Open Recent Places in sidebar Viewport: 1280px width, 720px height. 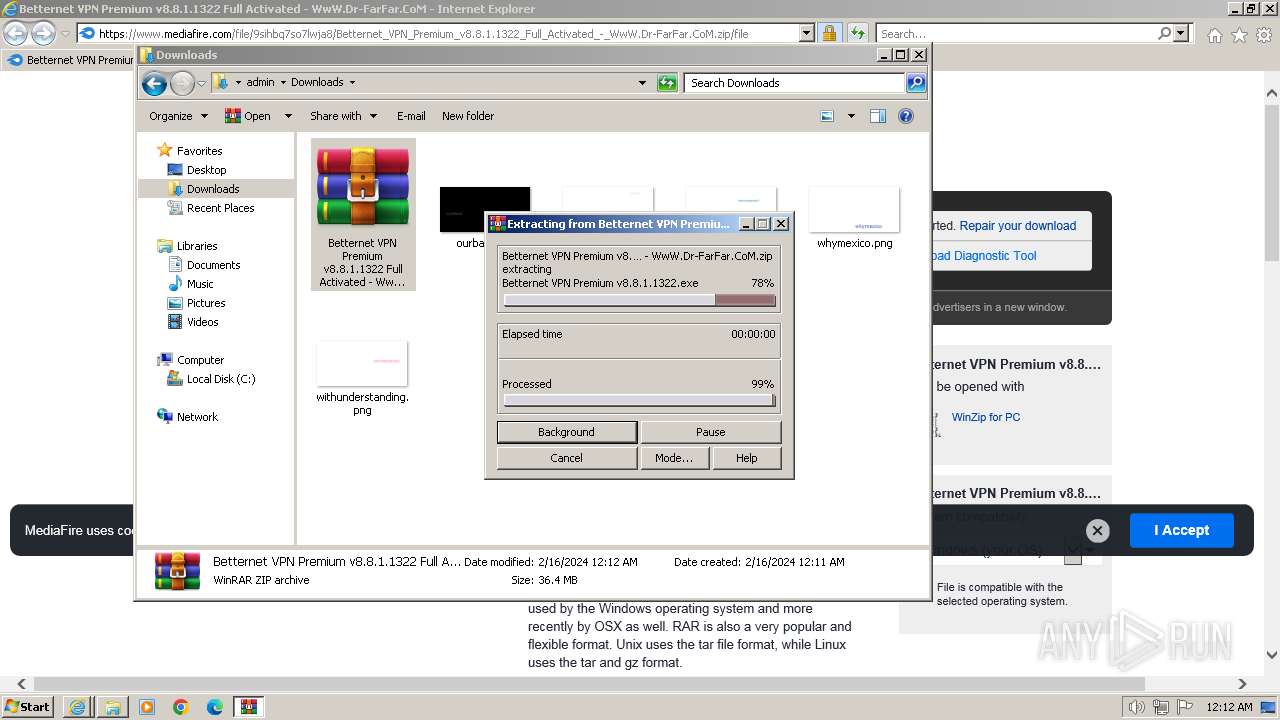[220, 208]
